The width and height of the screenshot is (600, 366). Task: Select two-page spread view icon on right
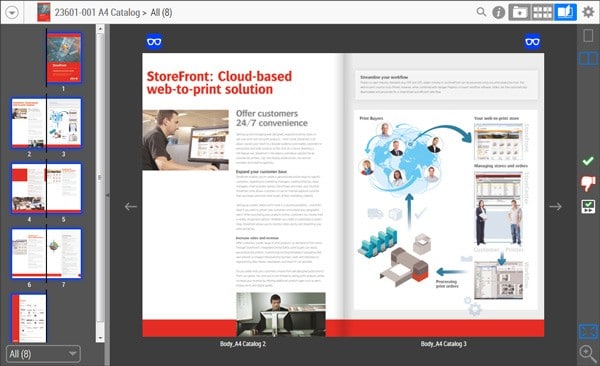coord(588,59)
